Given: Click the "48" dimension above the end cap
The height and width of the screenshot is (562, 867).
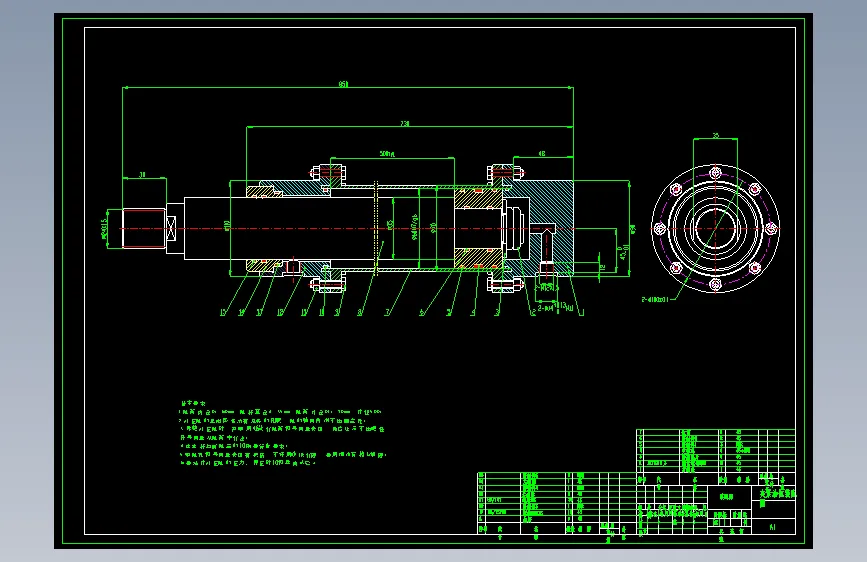Looking at the screenshot, I should (x=542, y=153).
